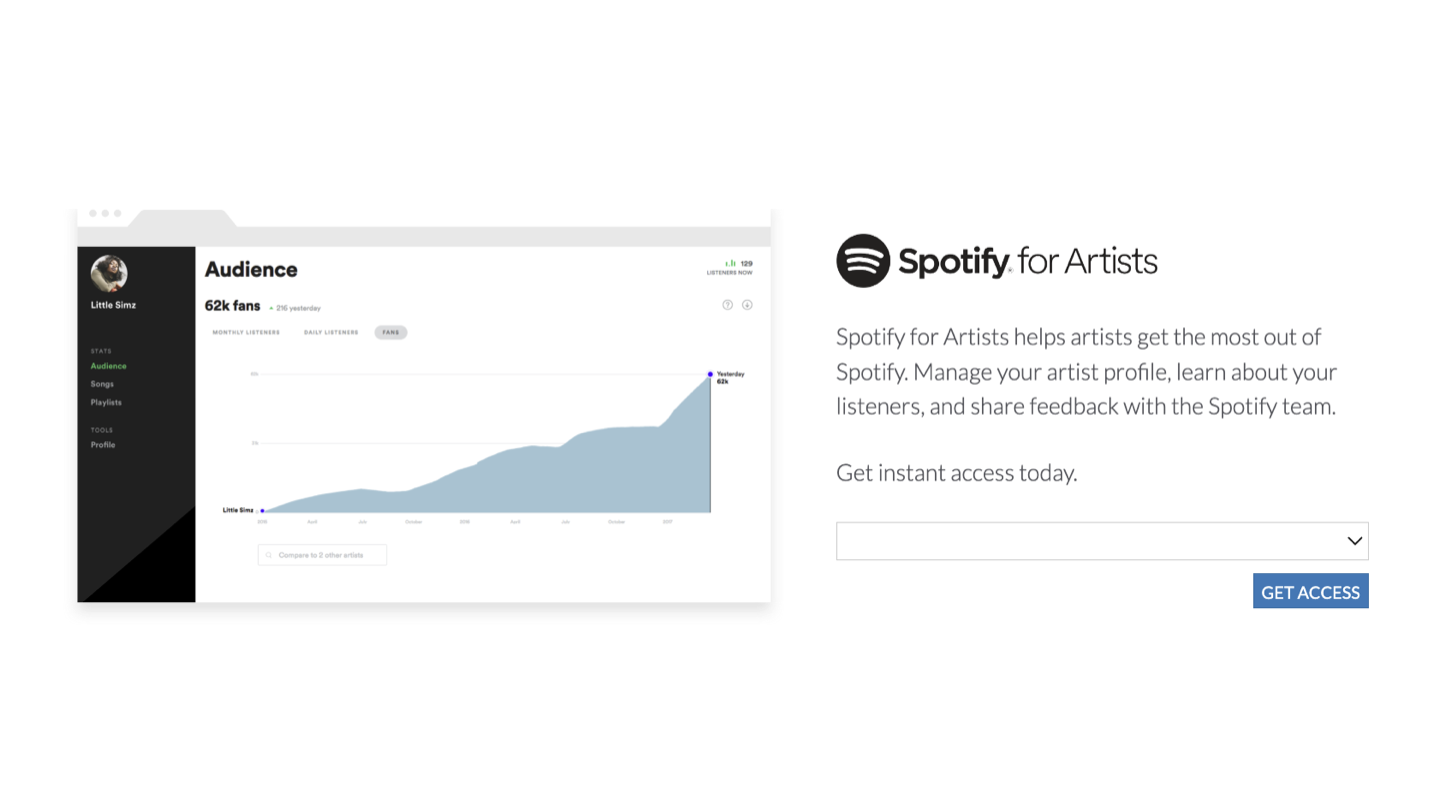
Task: Click the green listeners-now bars icon
Action: pyautogui.click(x=731, y=263)
